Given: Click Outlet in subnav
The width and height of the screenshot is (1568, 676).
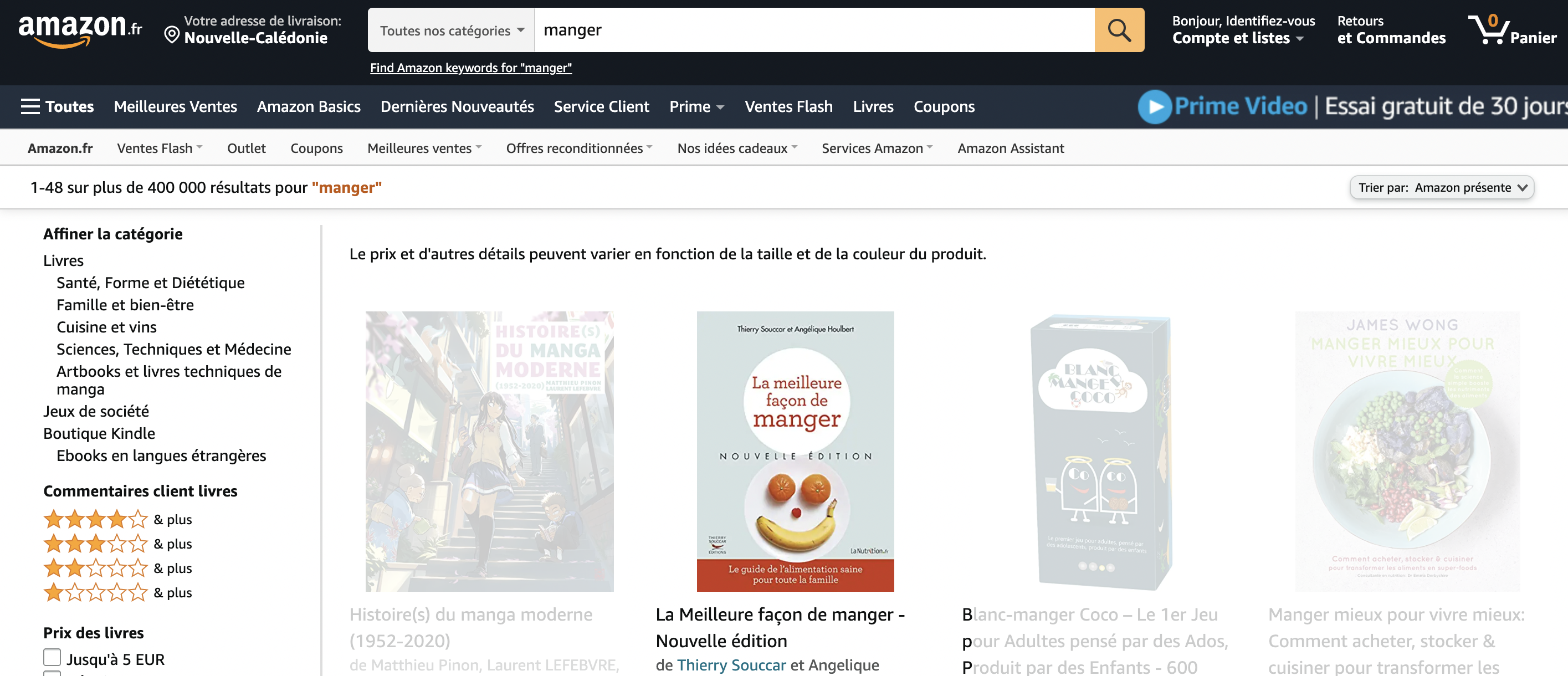Looking at the screenshot, I should 247,148.
